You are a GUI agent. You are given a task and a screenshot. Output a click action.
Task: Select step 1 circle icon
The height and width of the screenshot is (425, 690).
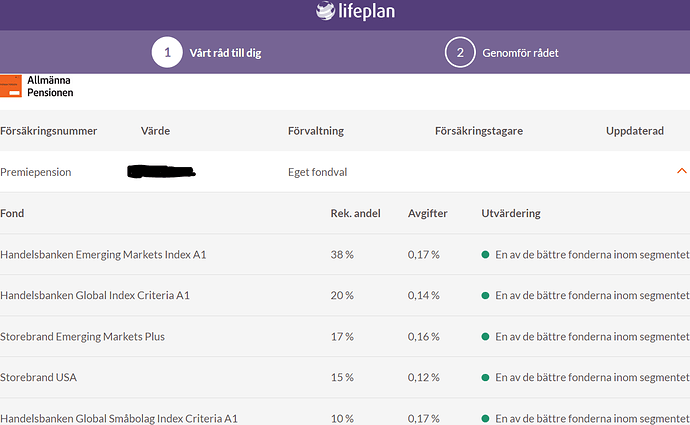pos(167,53)
